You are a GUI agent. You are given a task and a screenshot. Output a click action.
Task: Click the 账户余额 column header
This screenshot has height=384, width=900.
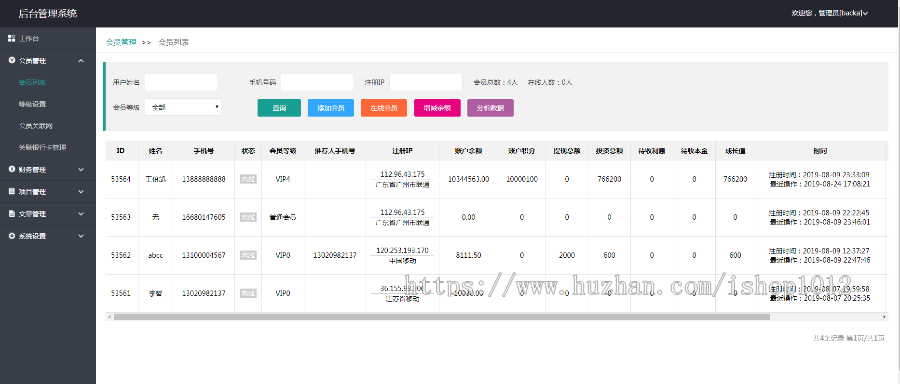[468, 151]
